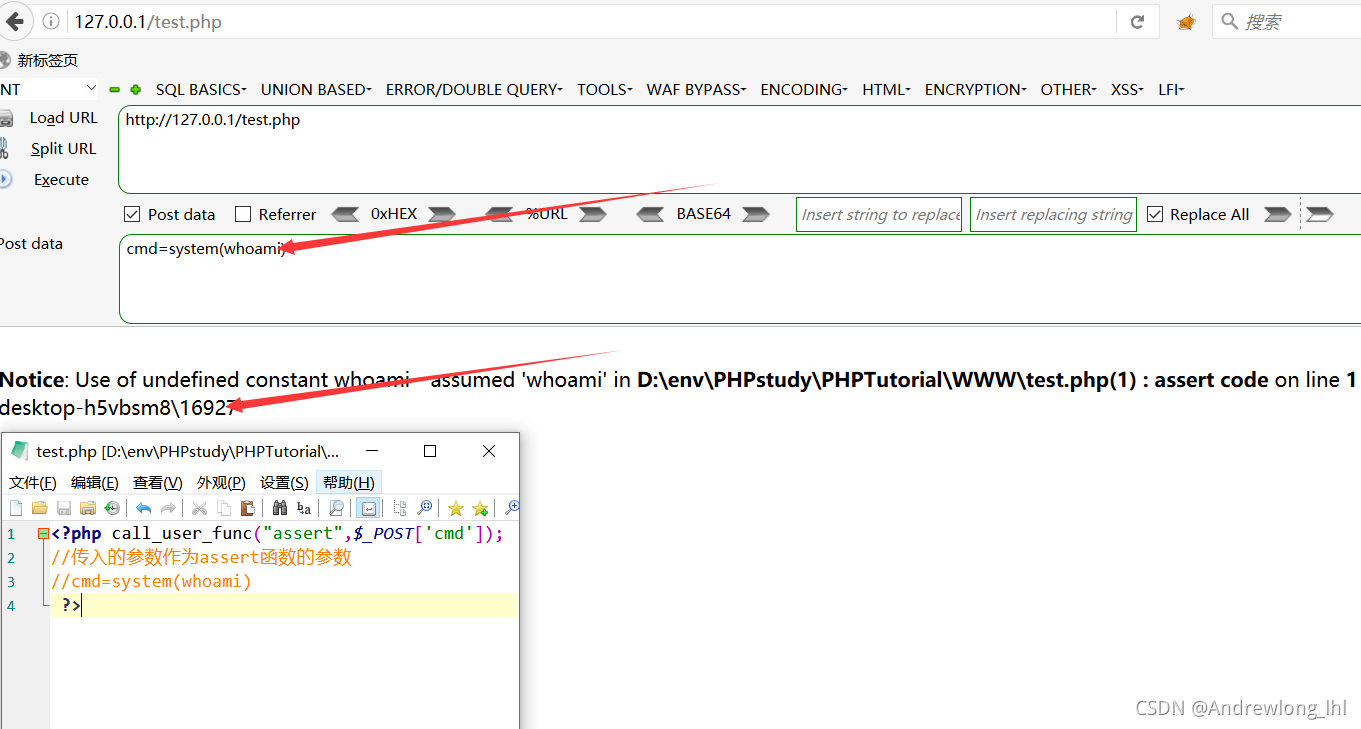
Task: Decode hex with the arrow left of 0xHEX
Action: coord(345,214)
